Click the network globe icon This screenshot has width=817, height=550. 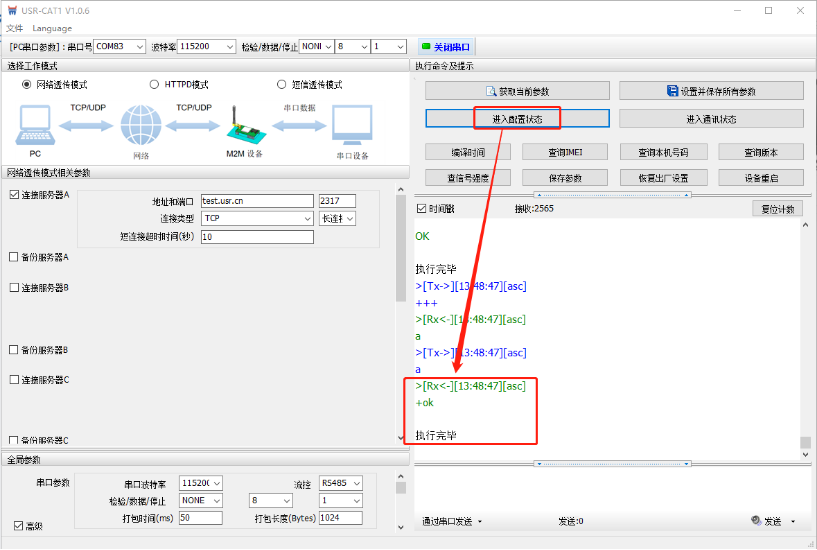point(140,126)
